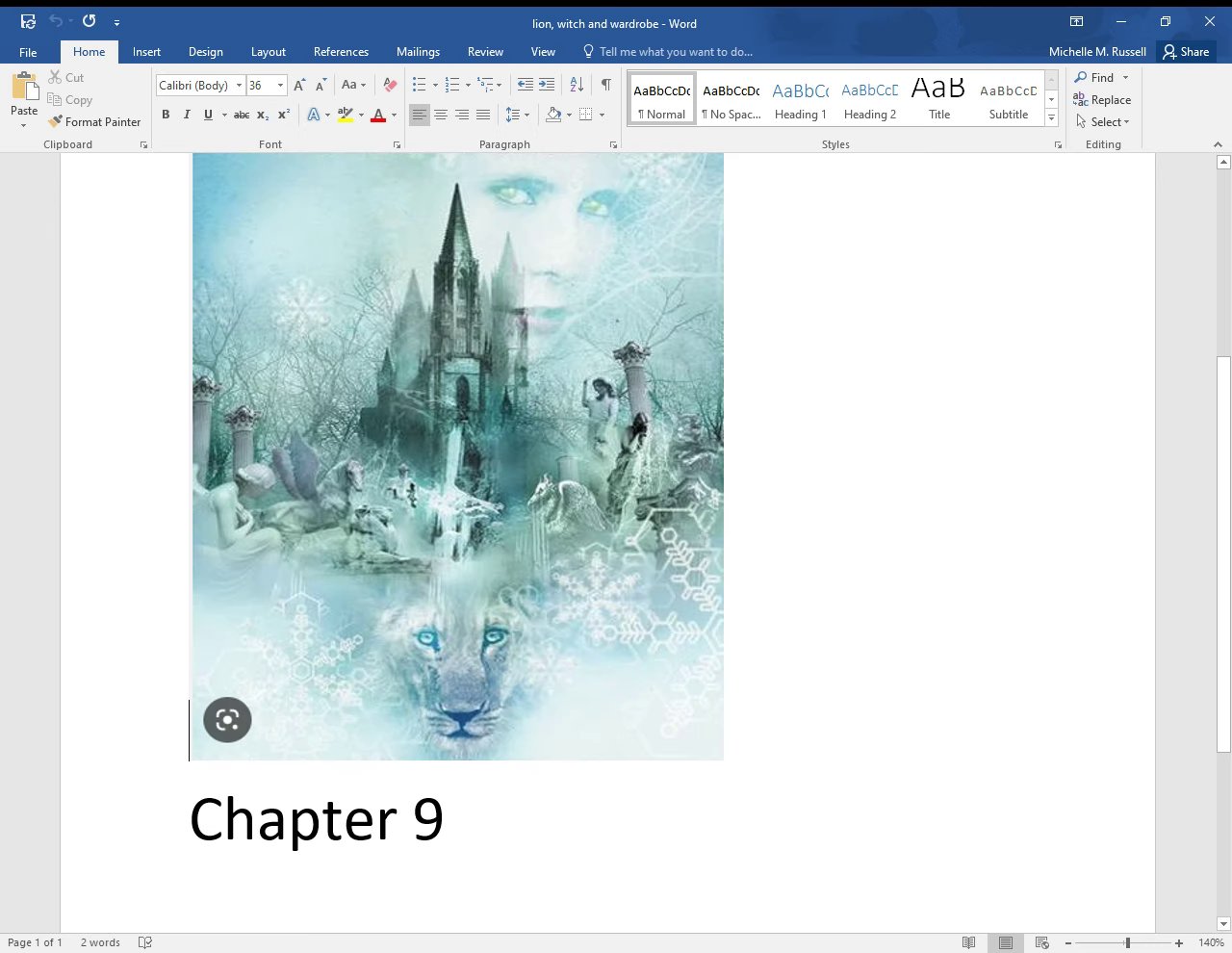Collapse the ribbon with the arrow
The height and width of the screenshot is (953, 1232).
(x=1218, y=145)
